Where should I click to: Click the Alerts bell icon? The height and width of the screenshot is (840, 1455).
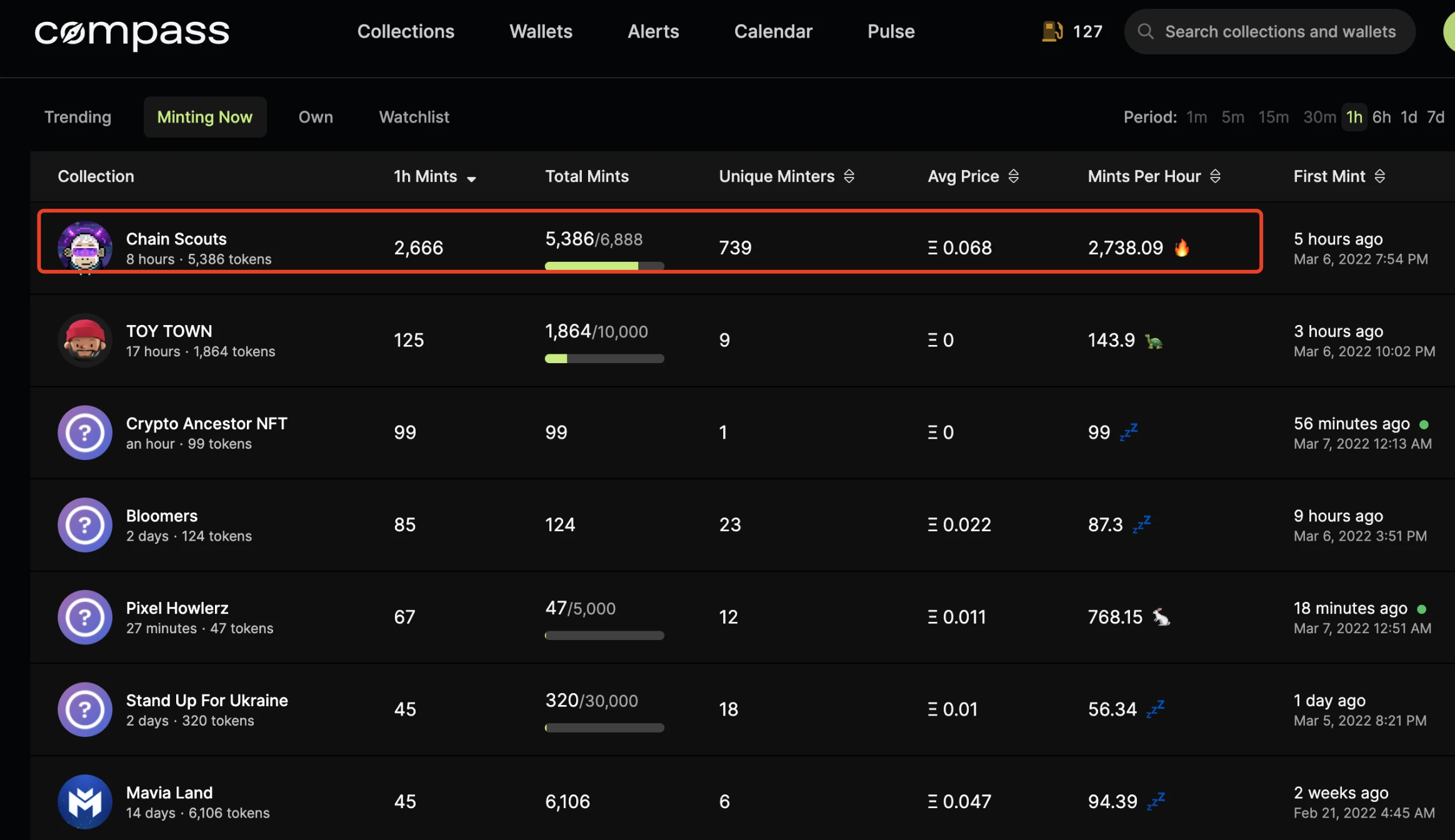(x=653, y=31)
